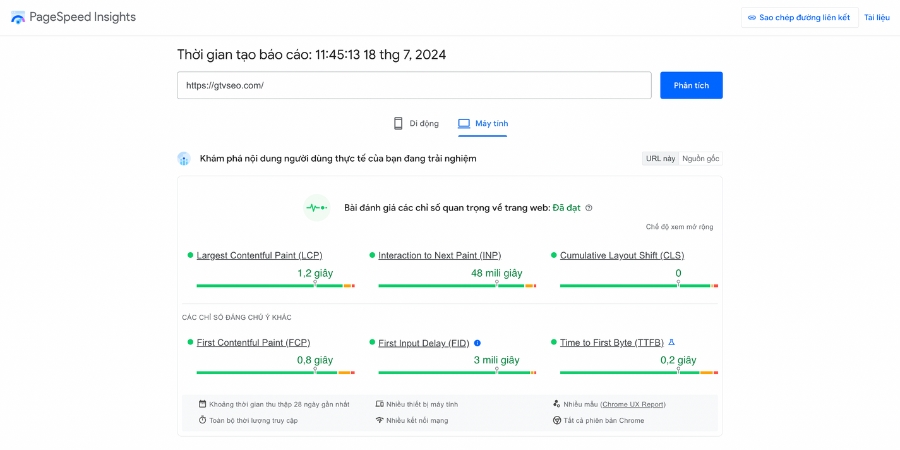This screenshot has width=900, height=450.
Task: Click the info icon next to First Input Delay
Action: click(x=477, y=343)
